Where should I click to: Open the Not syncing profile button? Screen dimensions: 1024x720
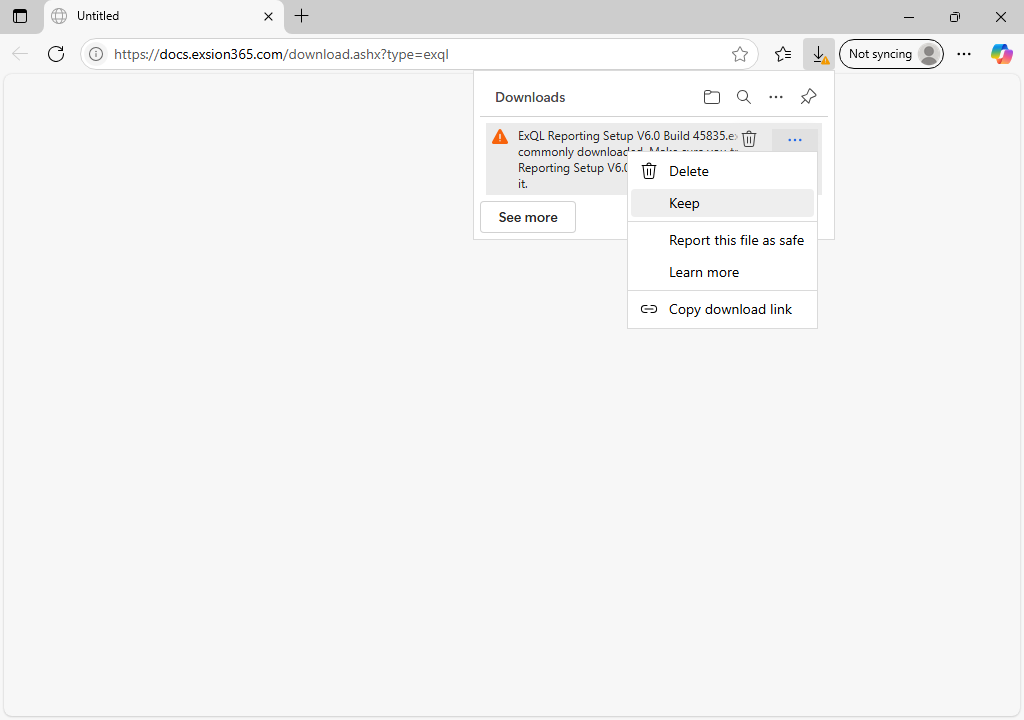click(x=891, y=54)
